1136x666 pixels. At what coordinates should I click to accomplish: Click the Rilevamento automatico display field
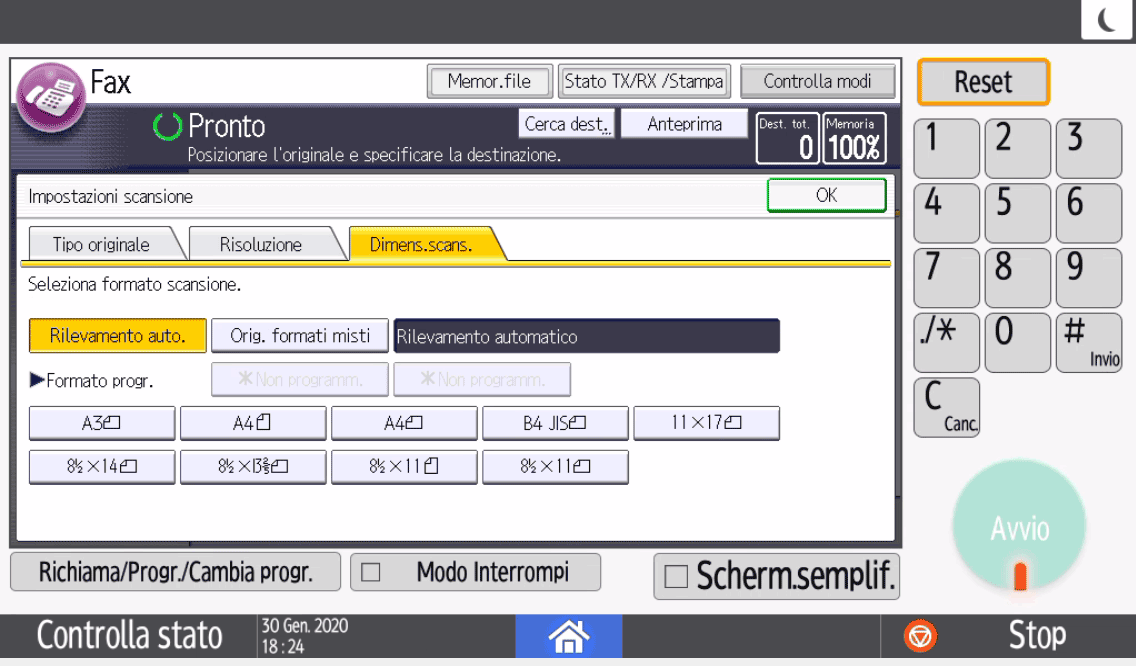point(587,336)
